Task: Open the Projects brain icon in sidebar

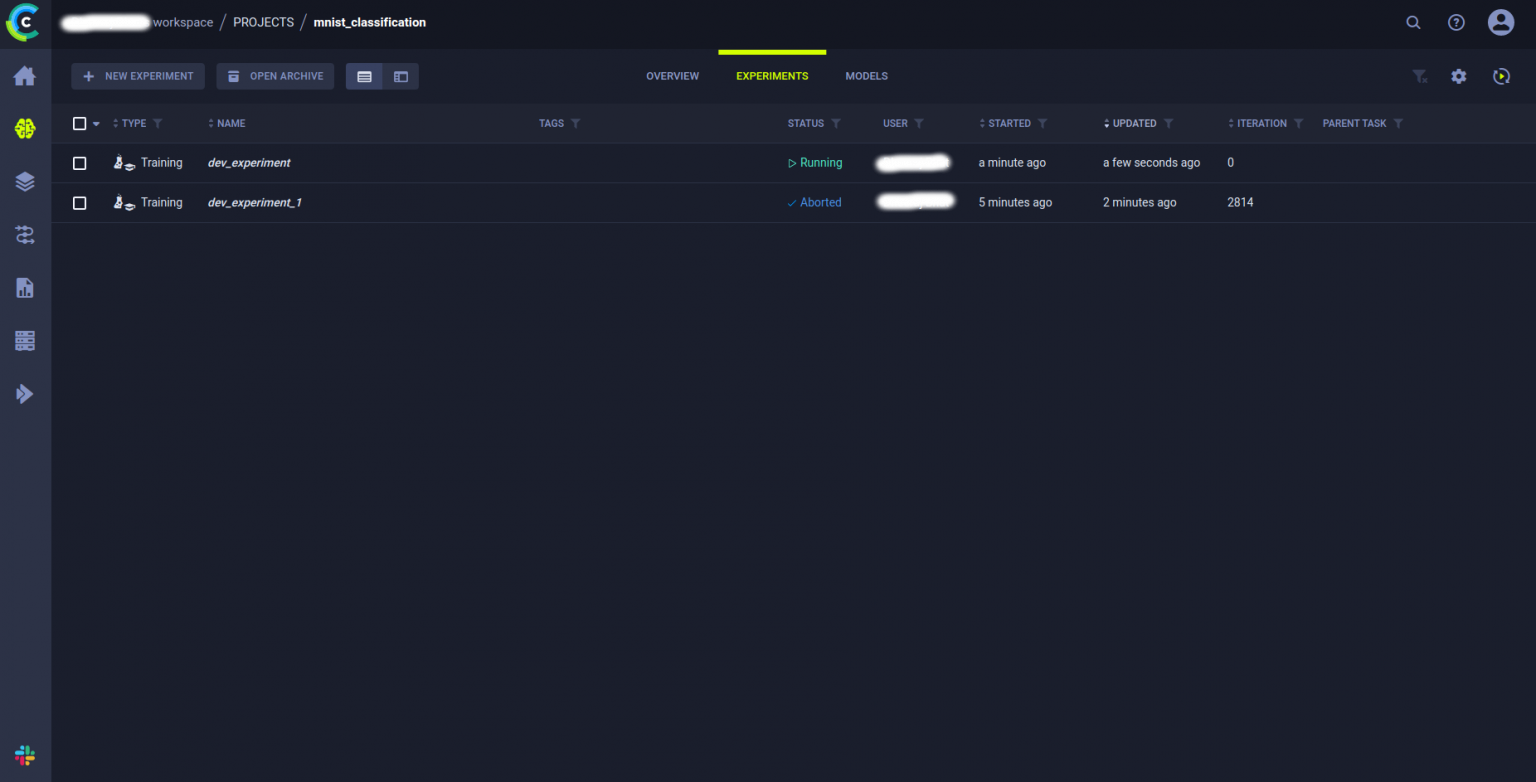Action: click(25, 128)
